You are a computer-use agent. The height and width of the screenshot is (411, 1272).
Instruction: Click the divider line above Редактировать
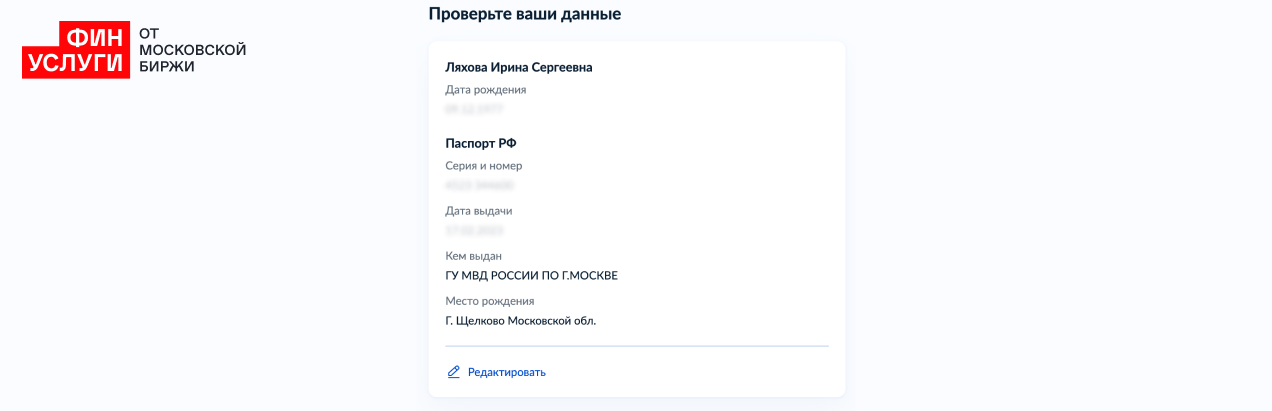tap(637, 346)
